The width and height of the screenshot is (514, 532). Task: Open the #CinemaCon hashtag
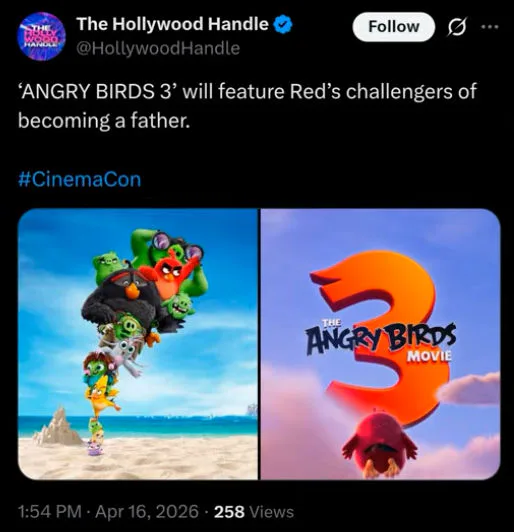pos(79,179)
